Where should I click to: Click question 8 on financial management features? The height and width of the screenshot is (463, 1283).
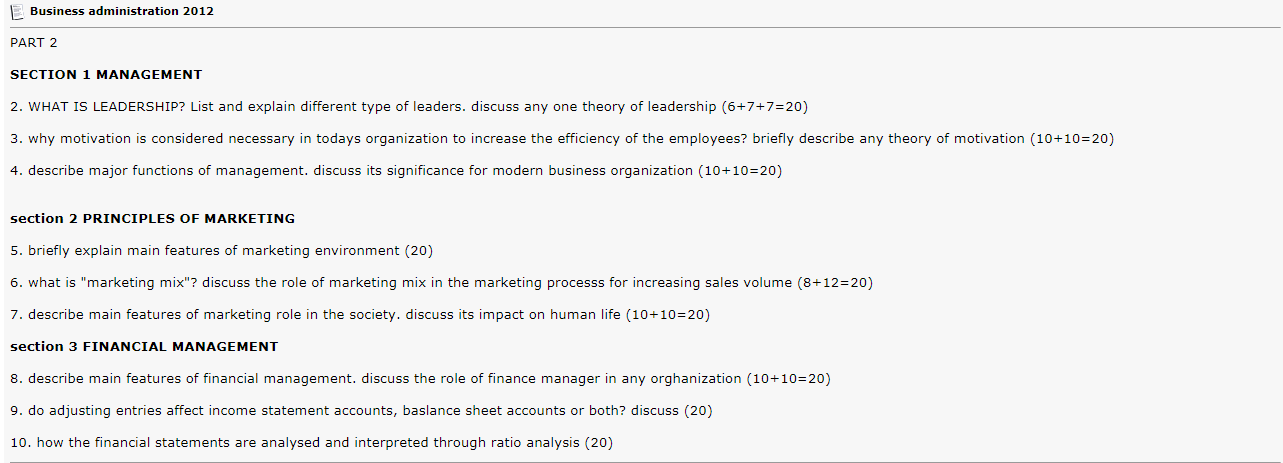[x=420, y=379]
